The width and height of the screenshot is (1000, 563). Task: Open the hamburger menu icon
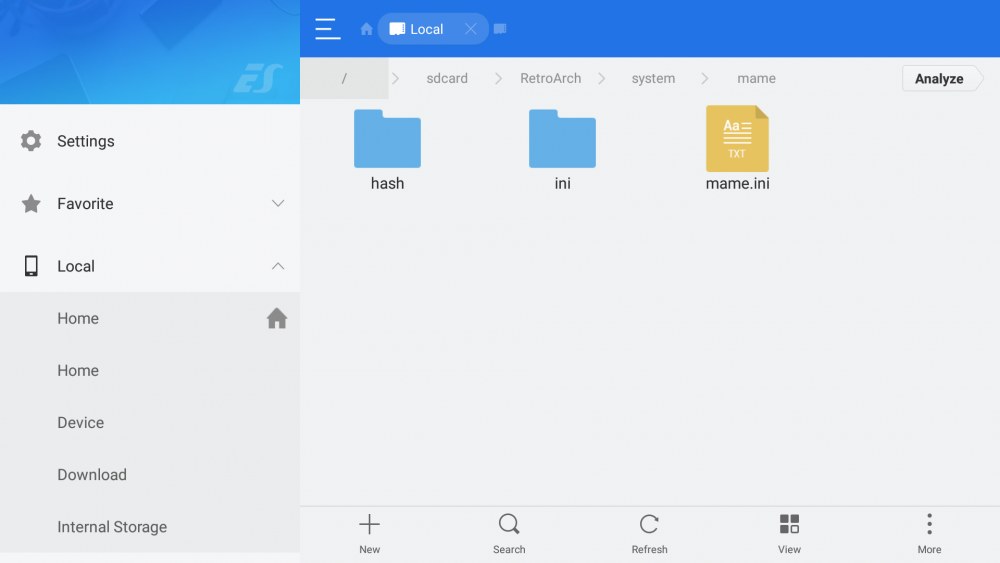coord(327,29)
